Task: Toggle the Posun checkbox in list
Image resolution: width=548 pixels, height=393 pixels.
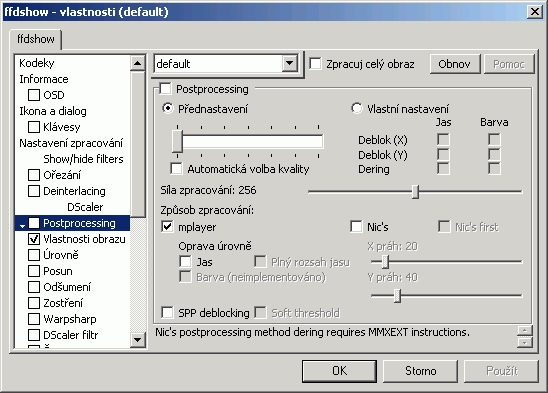Action: (x=34, y=271)
